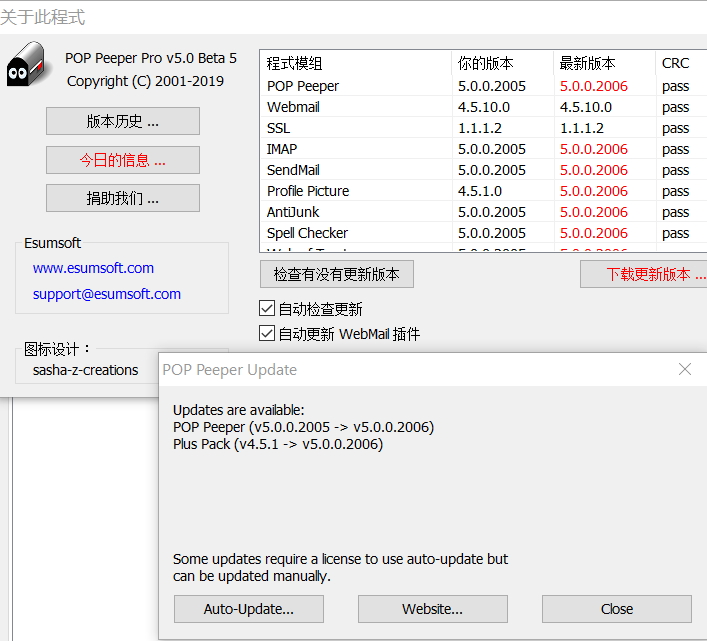The width and height of the screenshot is (707, 641).
Task: Click the POP Peeper Pro v5.0 Beta 5 title
Action: (151, 58)
